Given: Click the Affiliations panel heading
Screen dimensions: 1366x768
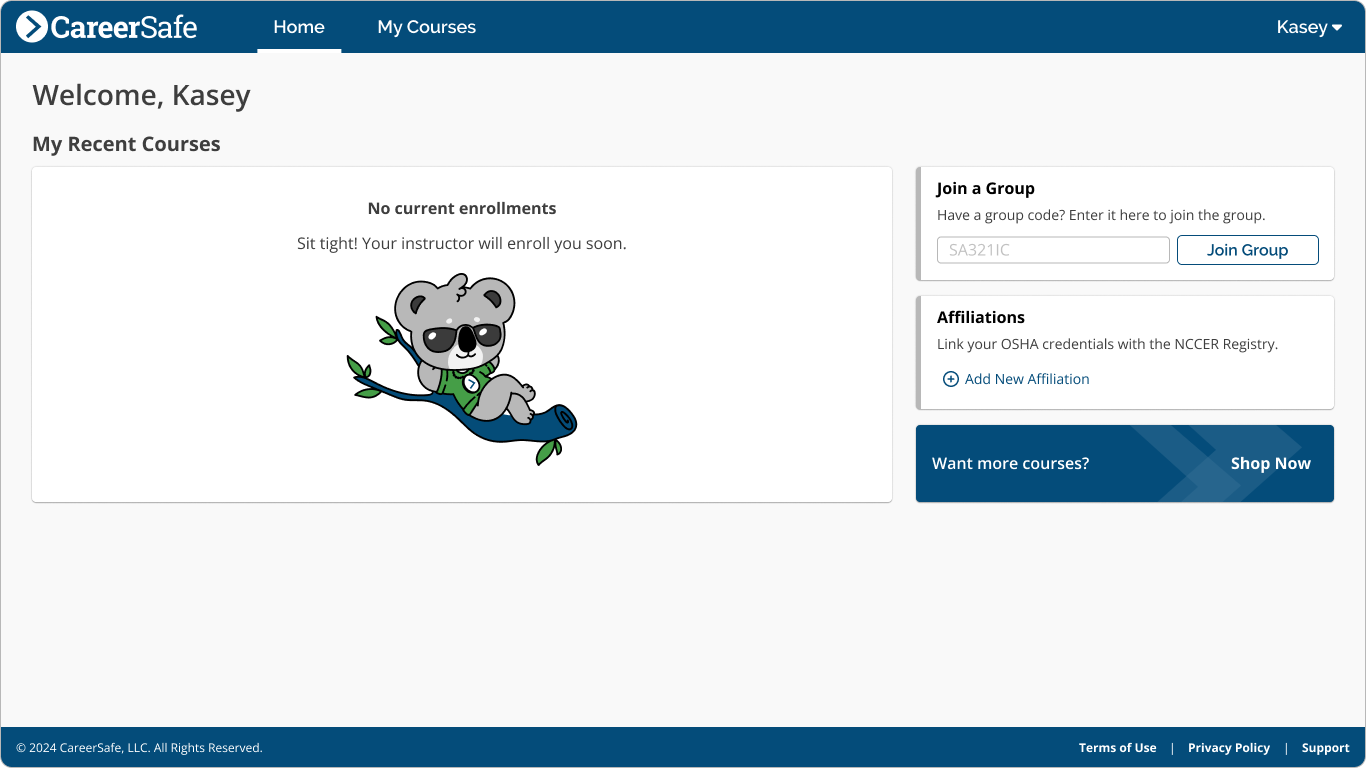Looking at the screenshot, I should (x=981, y=317).
